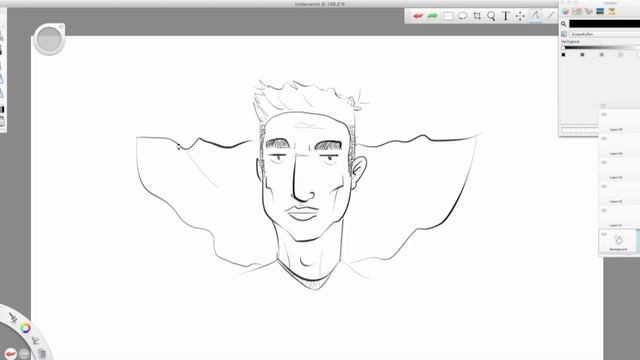Pick the dark gray swatch under slider
Viewport: 640px width, 360px height.
click(x=582, y=55)
